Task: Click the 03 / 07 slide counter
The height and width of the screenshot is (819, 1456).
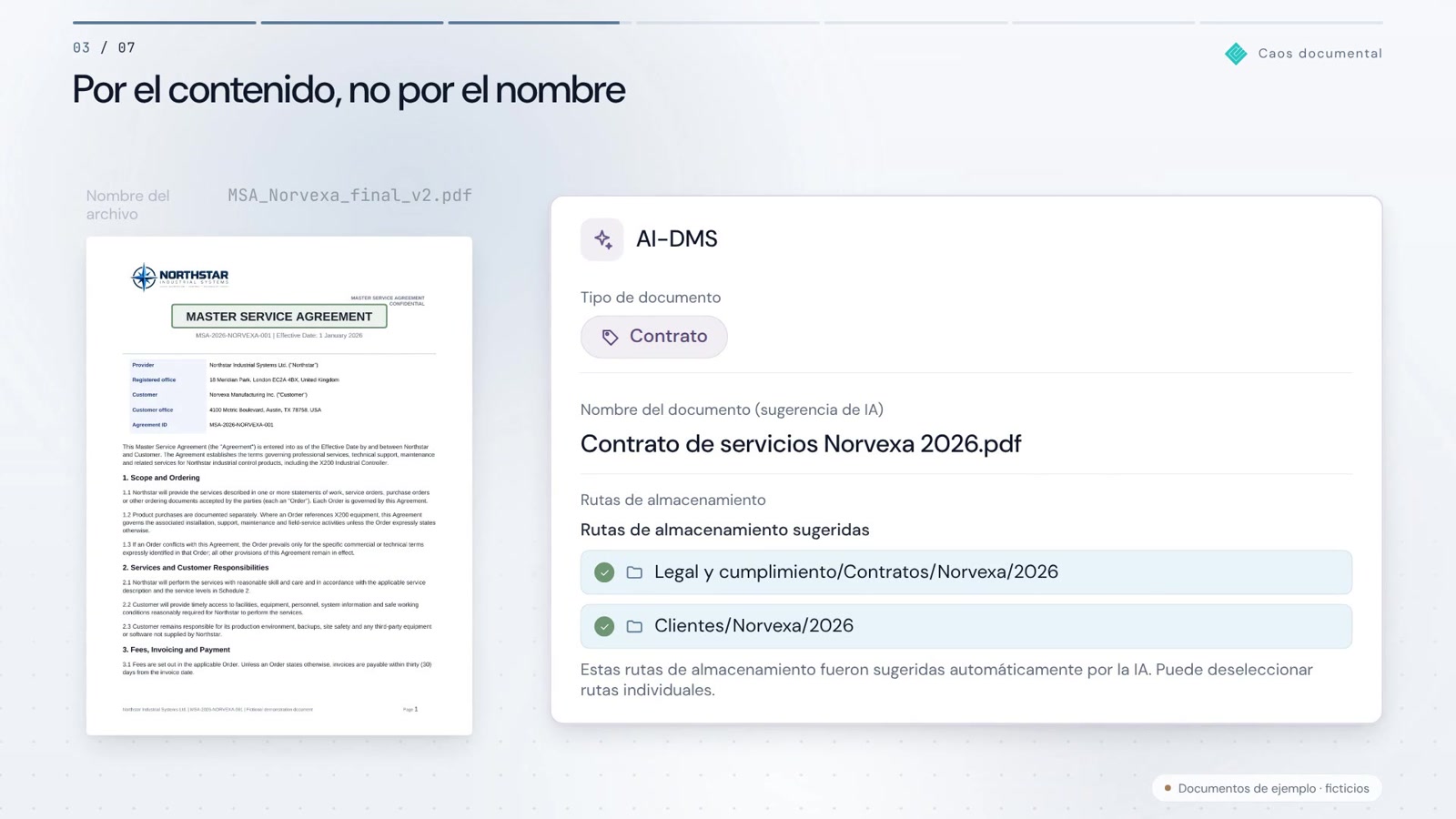Action: (x=104, y=47)
